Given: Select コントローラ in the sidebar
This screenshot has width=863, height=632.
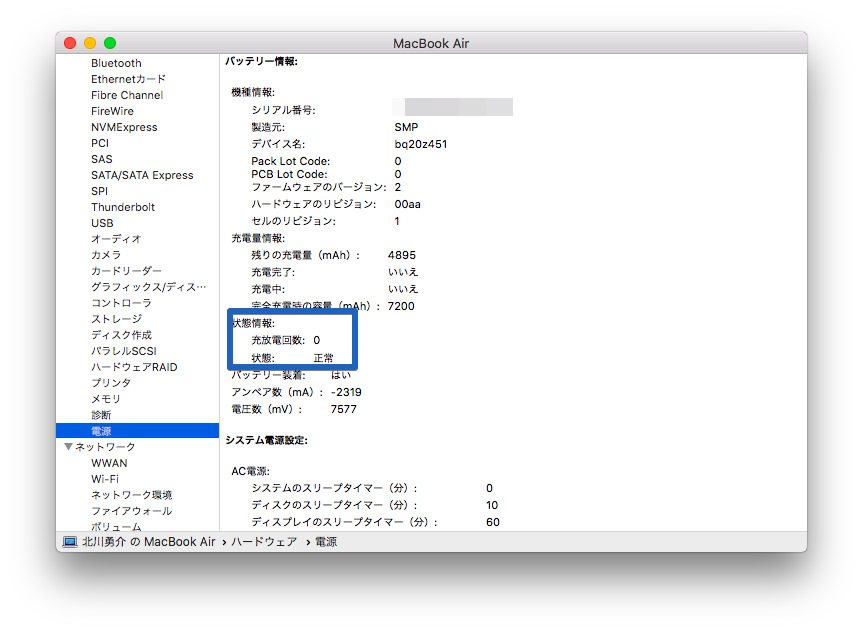Looking at the screenshot, I should tap(121, 303).
